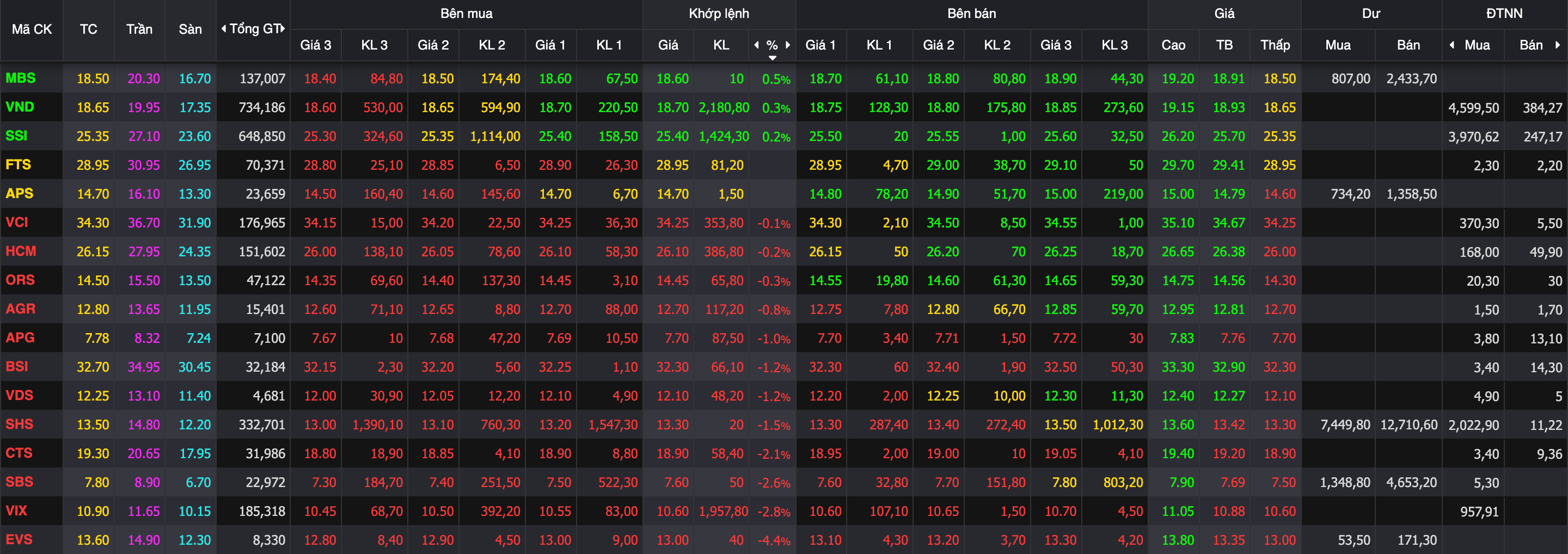The image size is (1568, 554).
Task: Toggle the sort-descending indicator under % column
Action: (x=773, y=58)
